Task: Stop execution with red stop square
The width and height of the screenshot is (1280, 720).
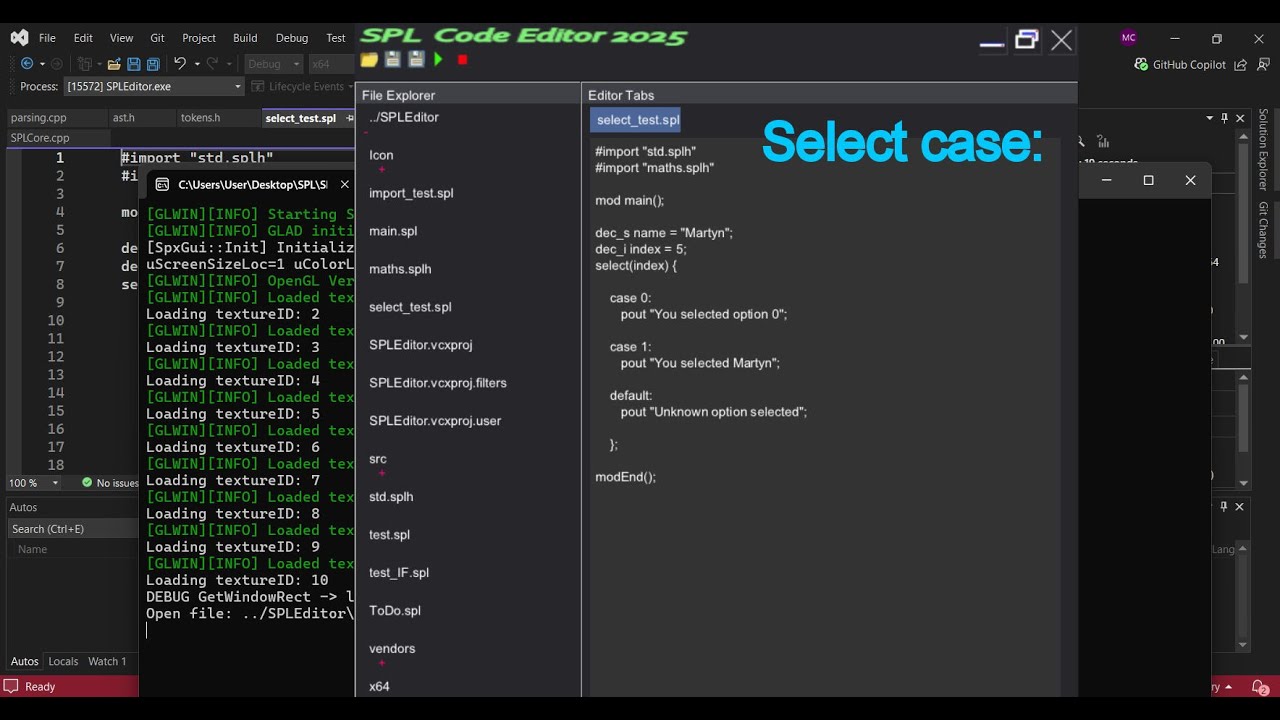Action: (462, 60)
